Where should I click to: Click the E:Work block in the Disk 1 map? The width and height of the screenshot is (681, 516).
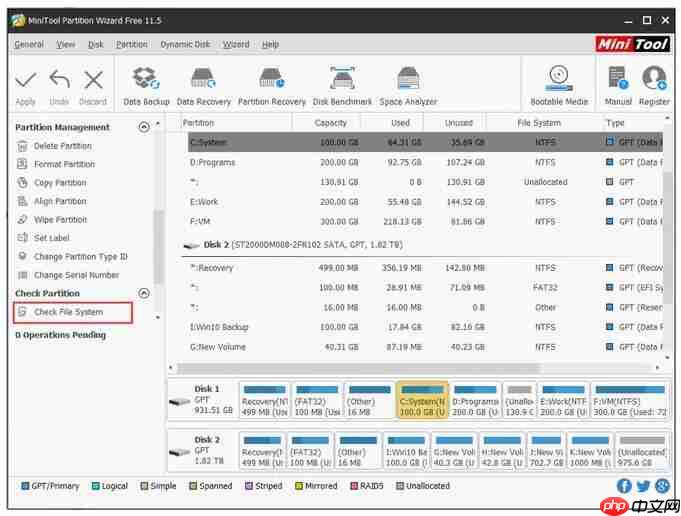click(563, 400)
